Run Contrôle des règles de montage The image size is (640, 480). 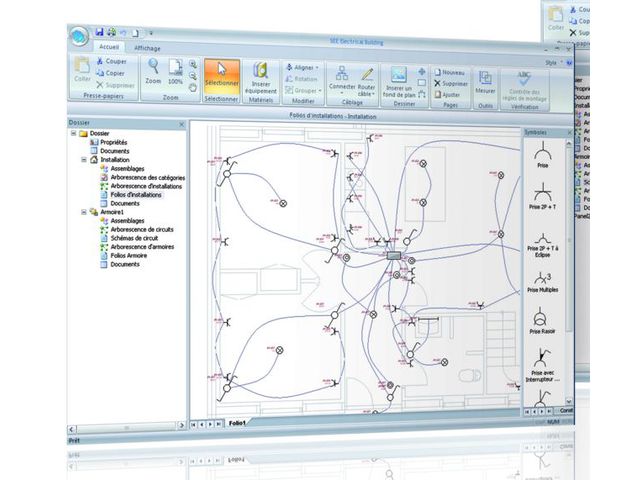click(524, 84)
